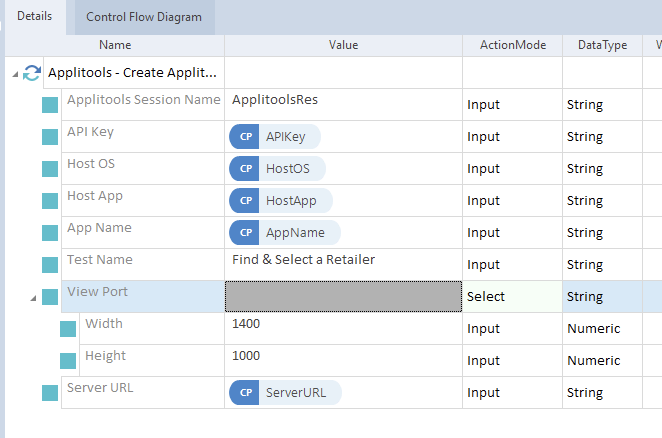662x438 pixels.
Task: Click the Find & Select a Retailer value
Action: (304, 260)
